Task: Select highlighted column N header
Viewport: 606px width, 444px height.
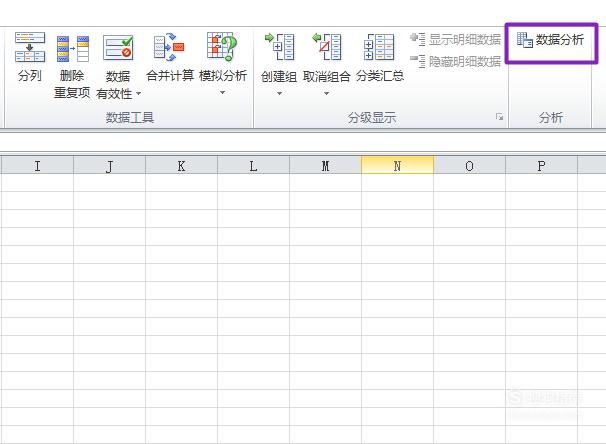Action: point(397,166)
